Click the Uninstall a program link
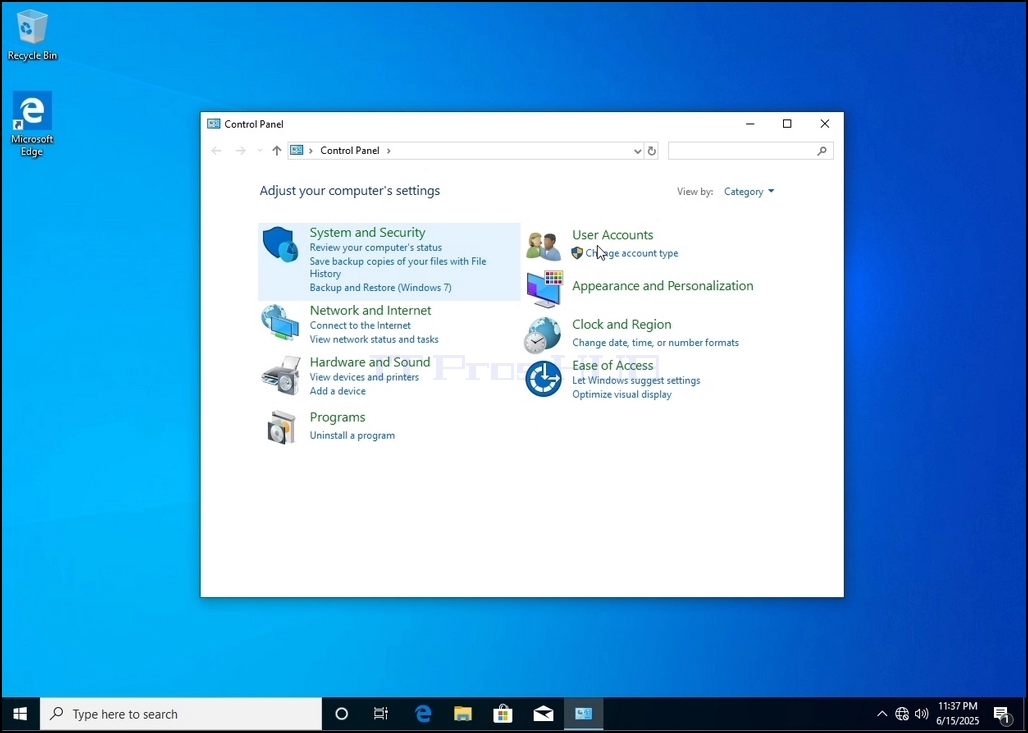The image size is (1028, 733). (x=352, y=435)
